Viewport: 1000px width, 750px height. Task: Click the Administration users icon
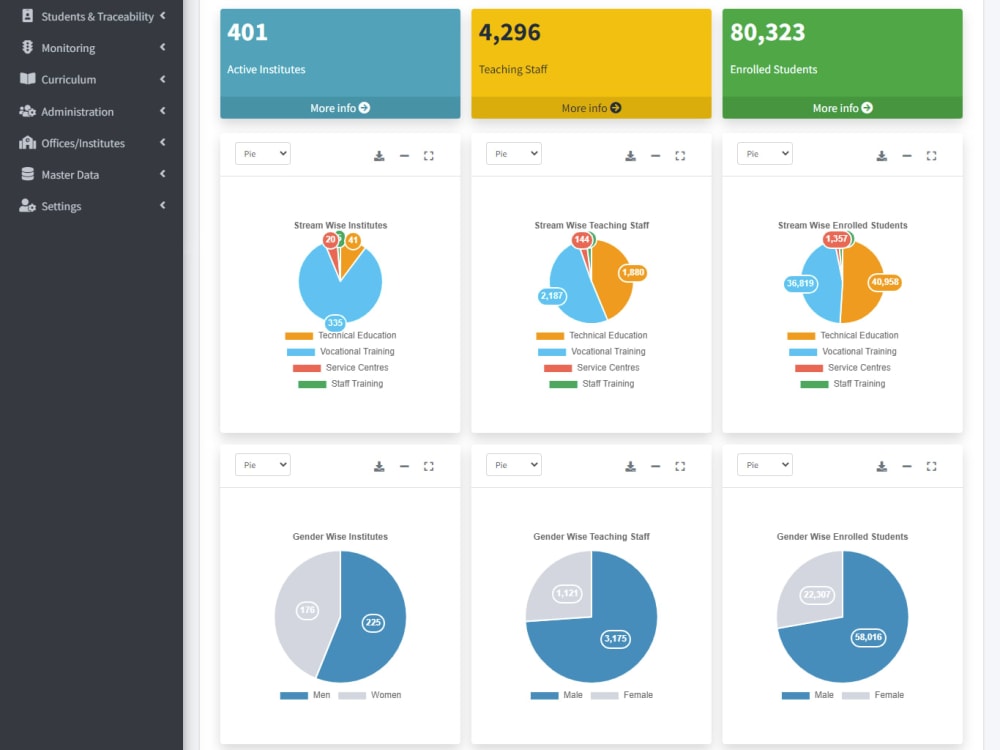click(x=27, y=111)
